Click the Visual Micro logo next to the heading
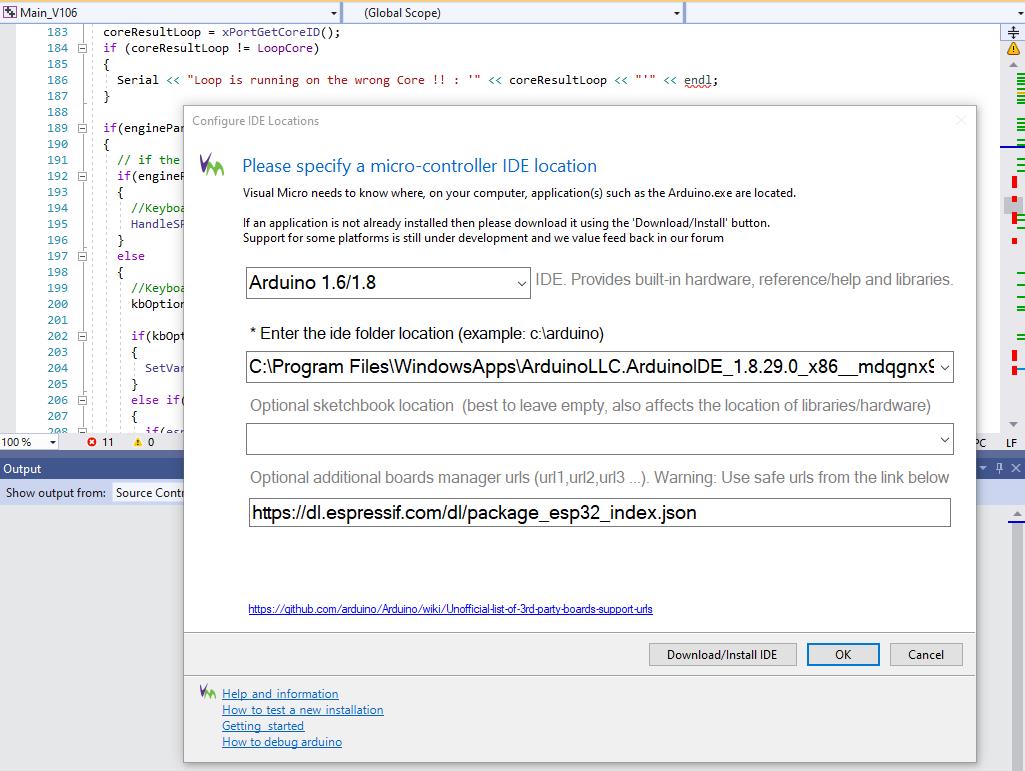 pyautogui.click(x=212, y=165)
